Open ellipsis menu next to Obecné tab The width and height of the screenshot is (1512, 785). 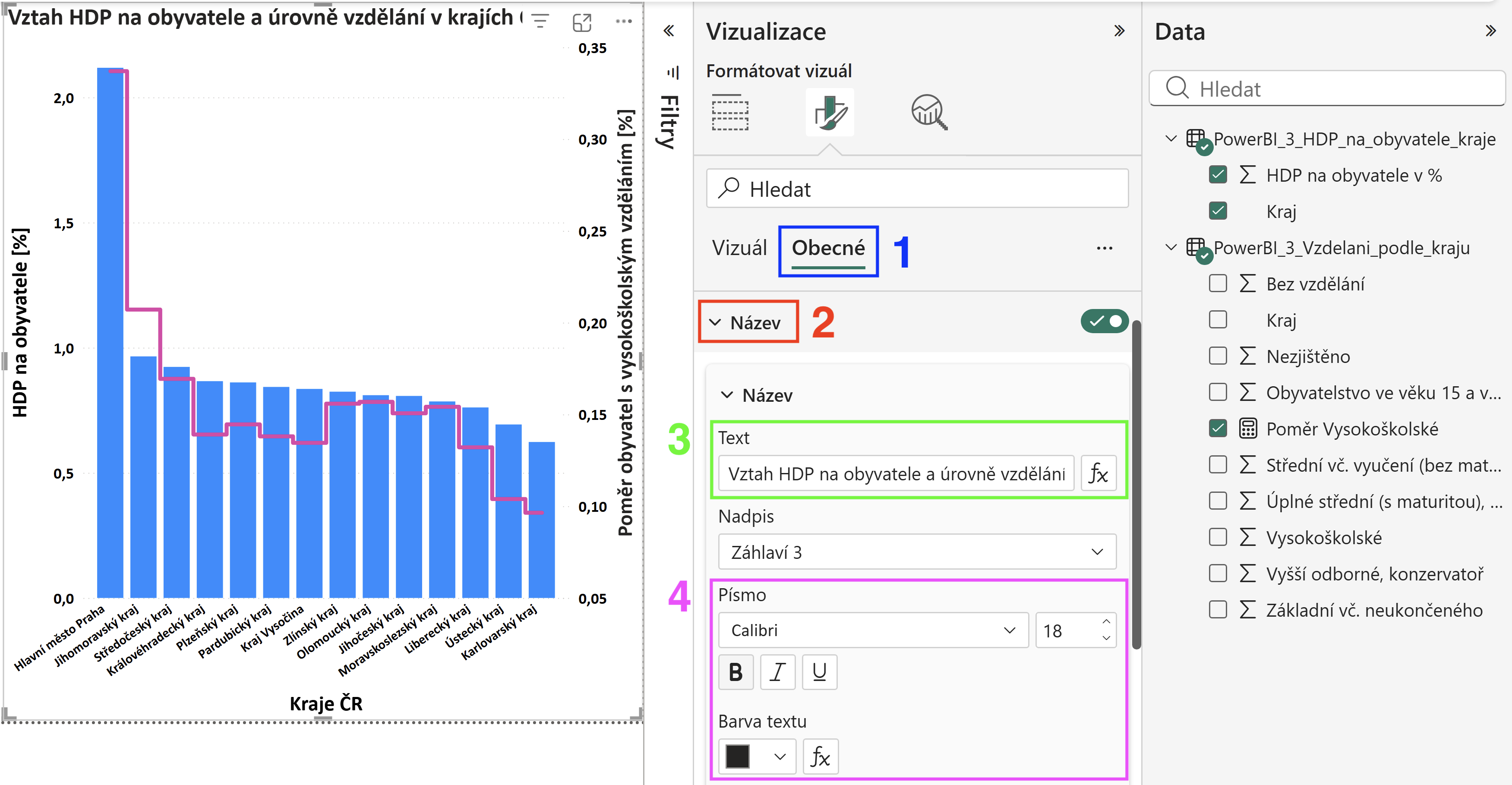click(1105, 248)
